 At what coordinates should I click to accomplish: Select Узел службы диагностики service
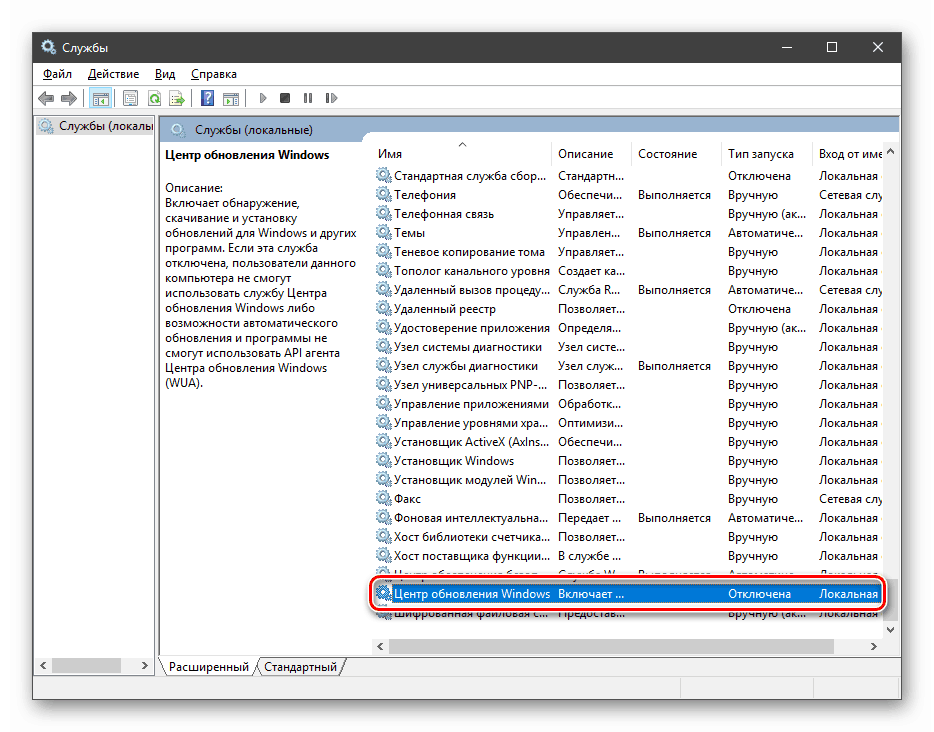(x=628, y=366)
